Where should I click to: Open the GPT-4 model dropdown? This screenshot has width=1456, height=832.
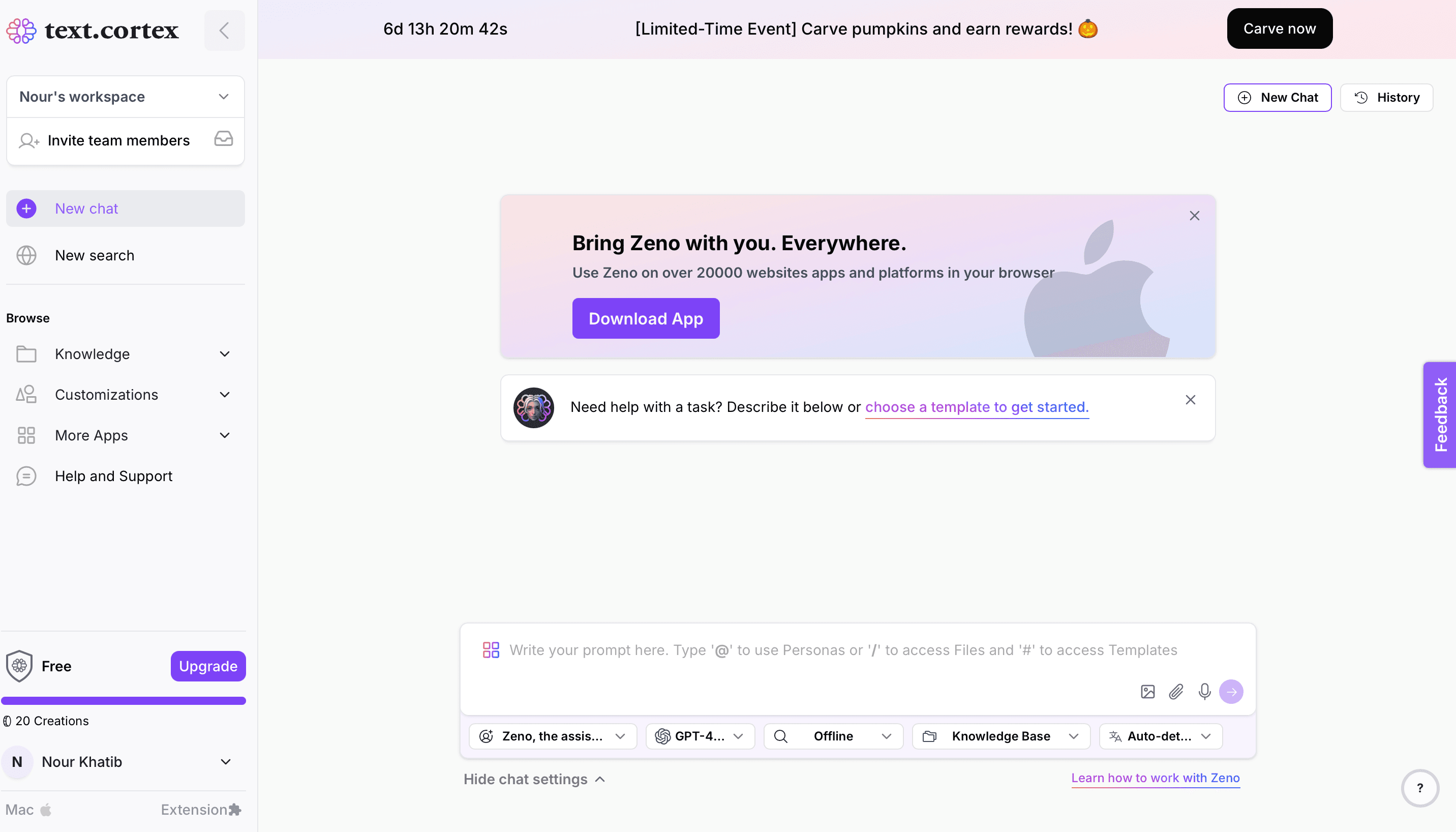[700, 736]
